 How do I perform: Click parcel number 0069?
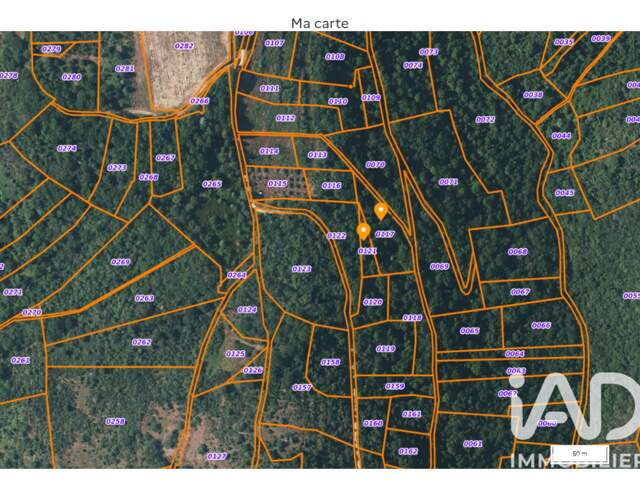point(440,266)
